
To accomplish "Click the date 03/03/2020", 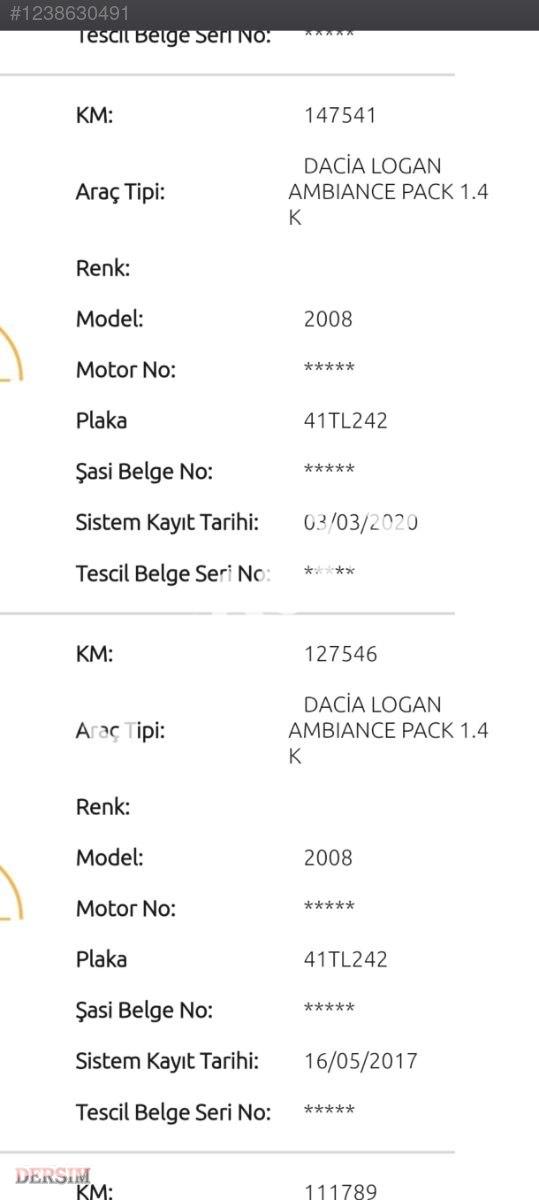I will click(x=361, y=522).
